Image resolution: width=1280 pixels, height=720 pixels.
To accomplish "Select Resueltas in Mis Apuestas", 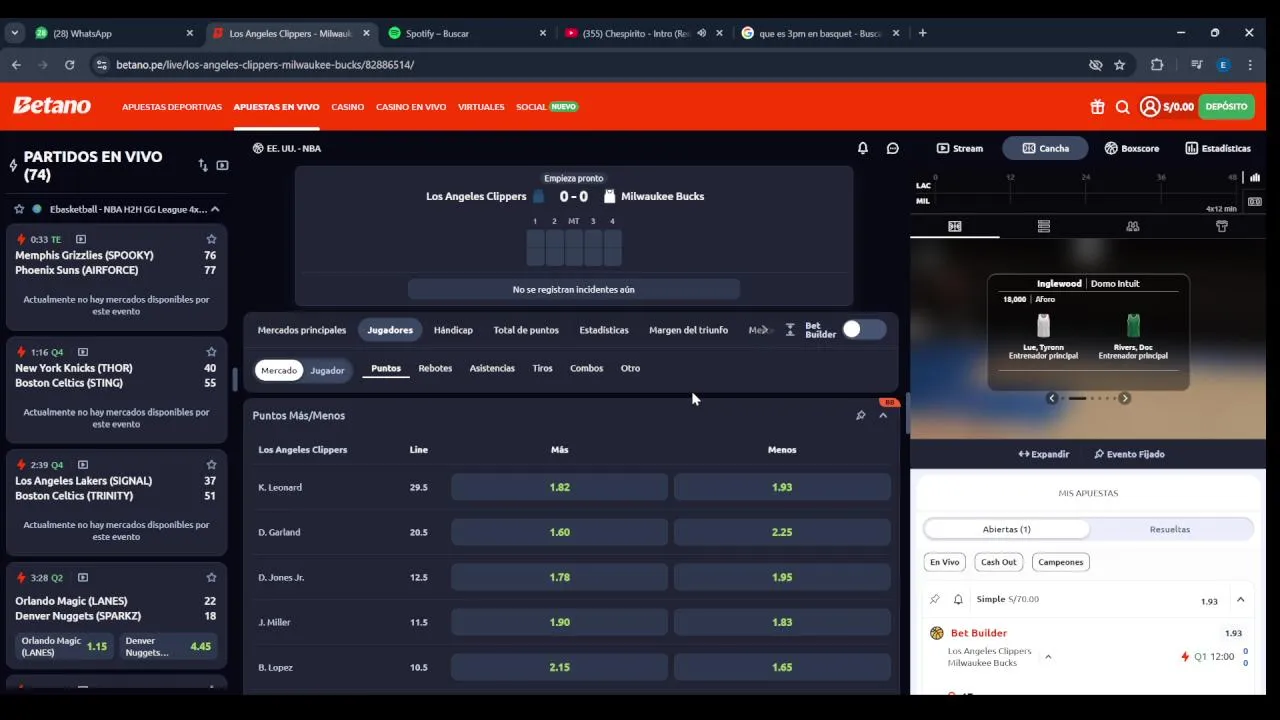I will tap(1170, 529).
